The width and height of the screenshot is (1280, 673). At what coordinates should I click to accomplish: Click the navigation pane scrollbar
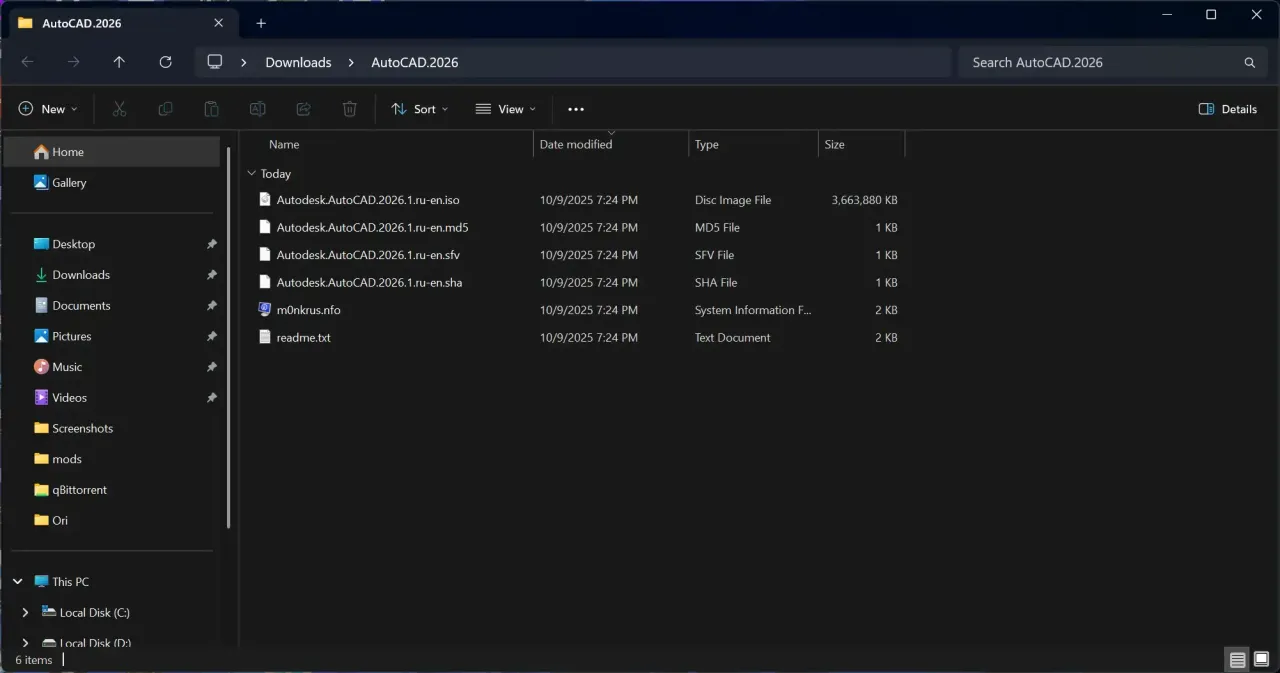pos(229,338)
